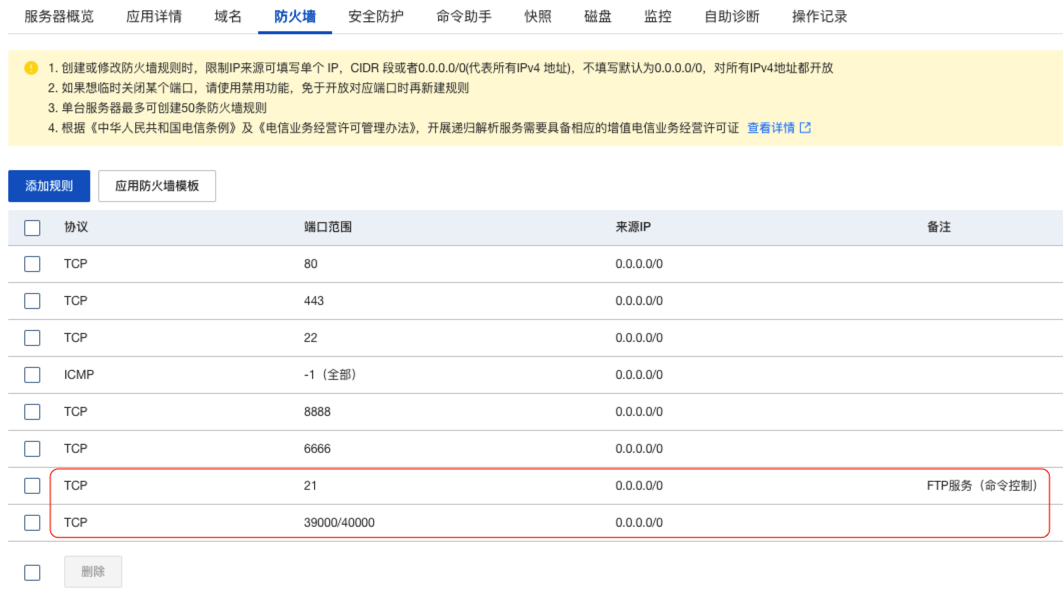Screen dimensions: 1063x599
Task: Tick the checkbox for TCP port 22
Action: [32, 338]
